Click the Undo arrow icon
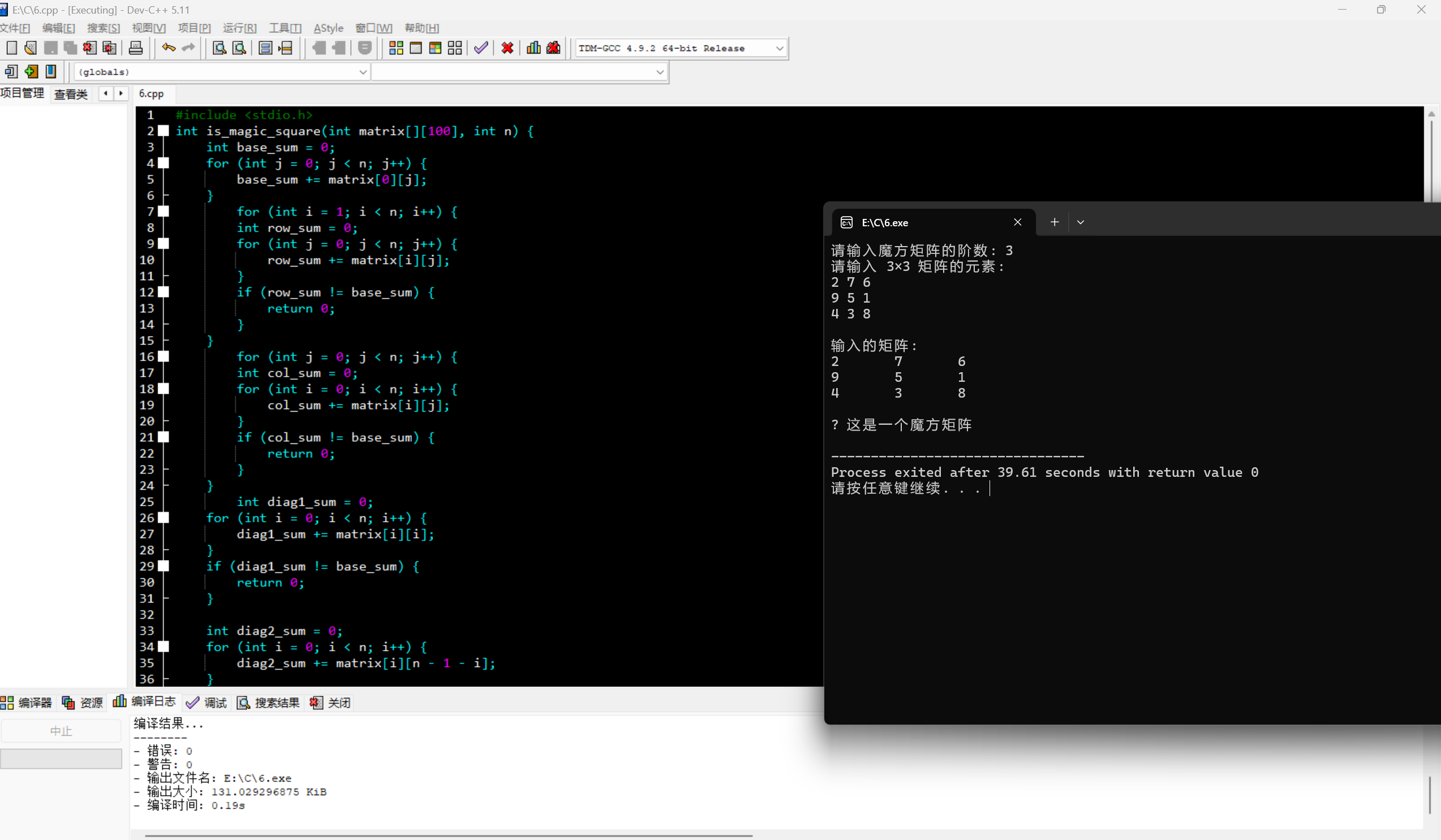1441x840 pixels. point(168,48)
